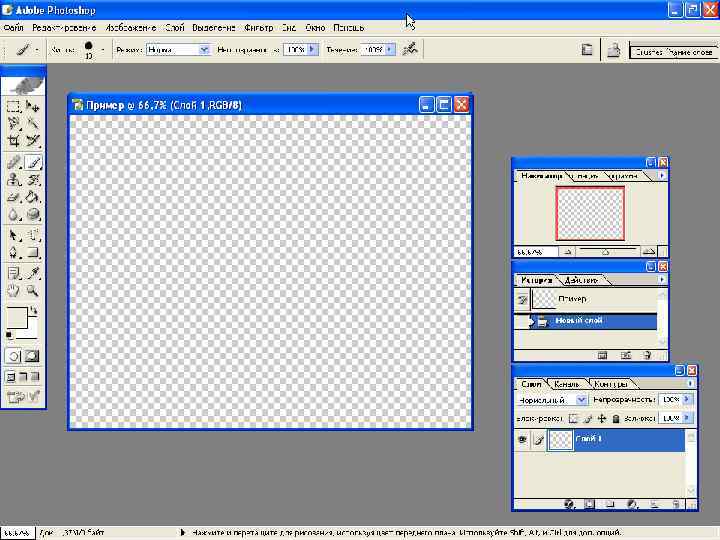Open the Окно menu
The height and width of the screenshot is (540, 720).
click(315, 28)
